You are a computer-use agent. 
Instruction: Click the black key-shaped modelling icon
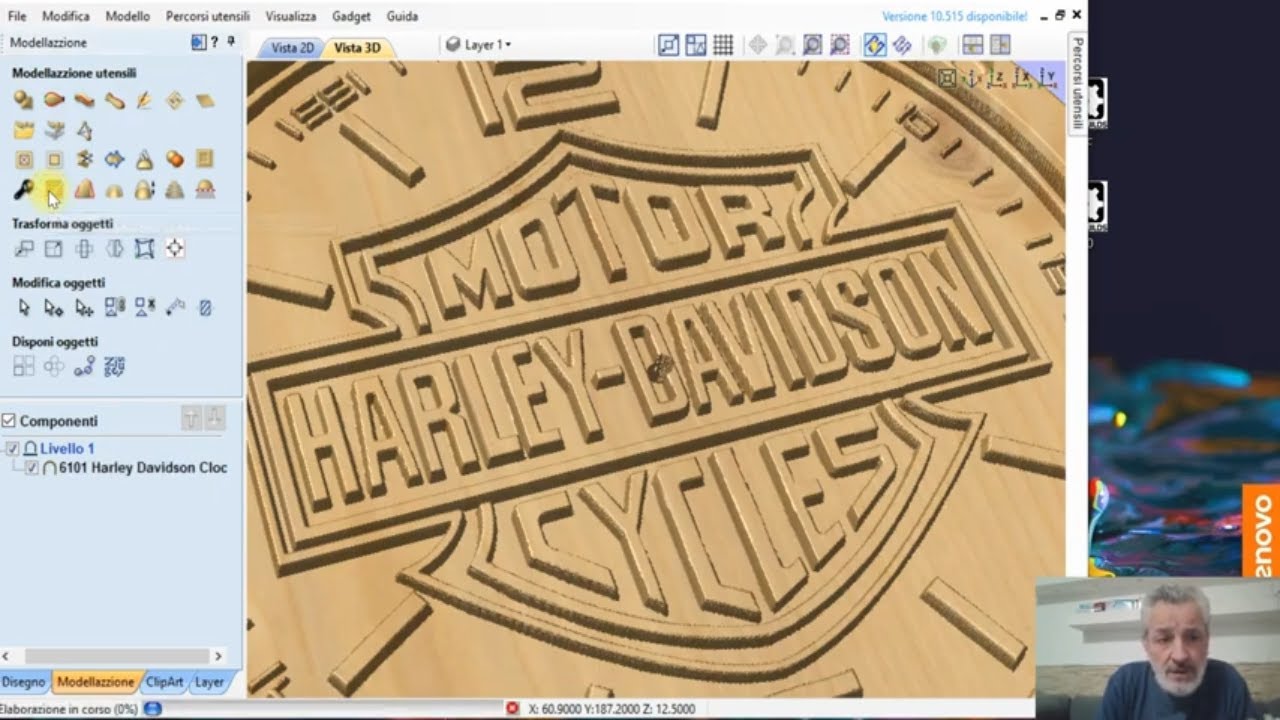coord(24,189)
